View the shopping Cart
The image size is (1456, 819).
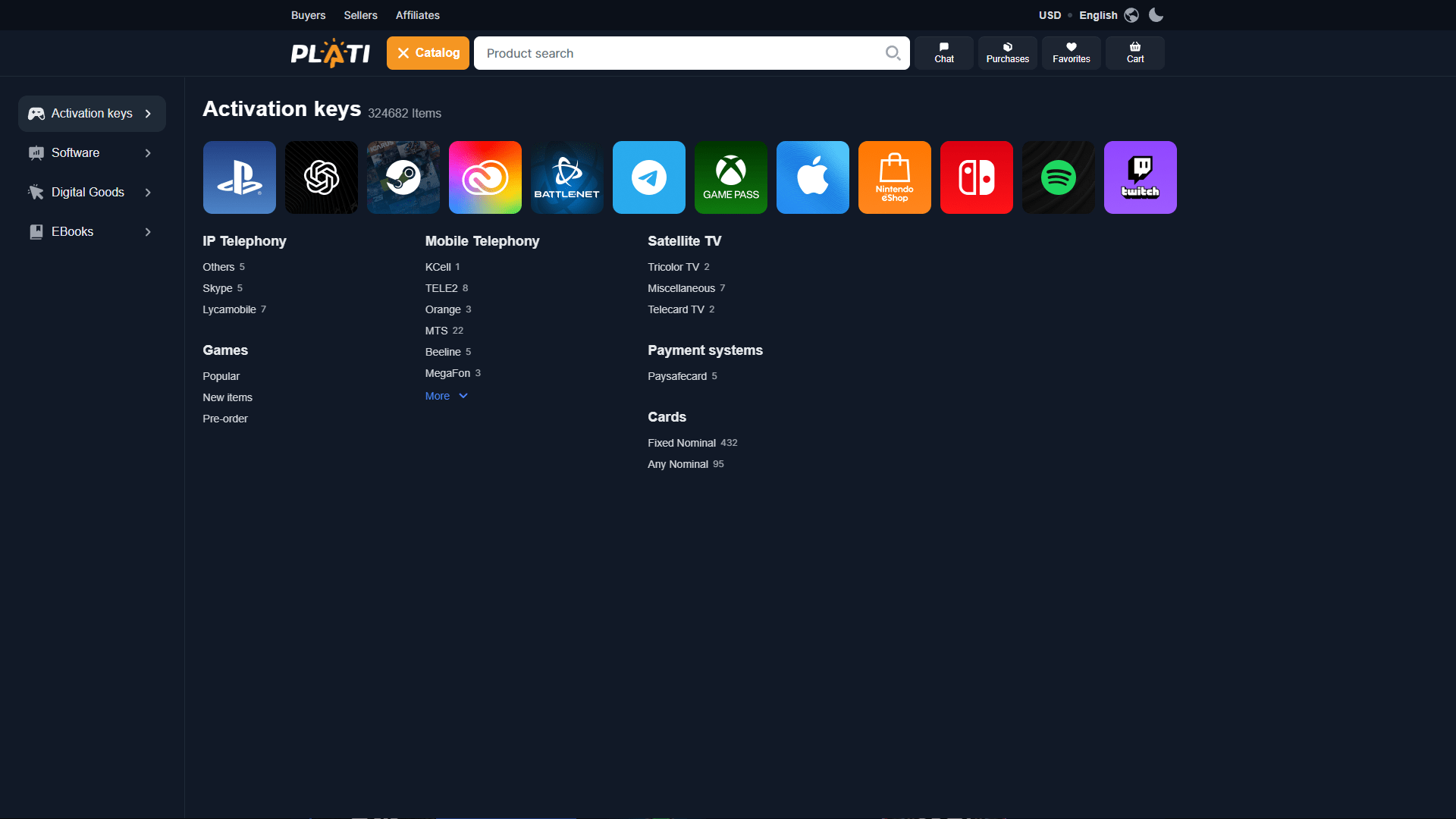(1134, 52)
